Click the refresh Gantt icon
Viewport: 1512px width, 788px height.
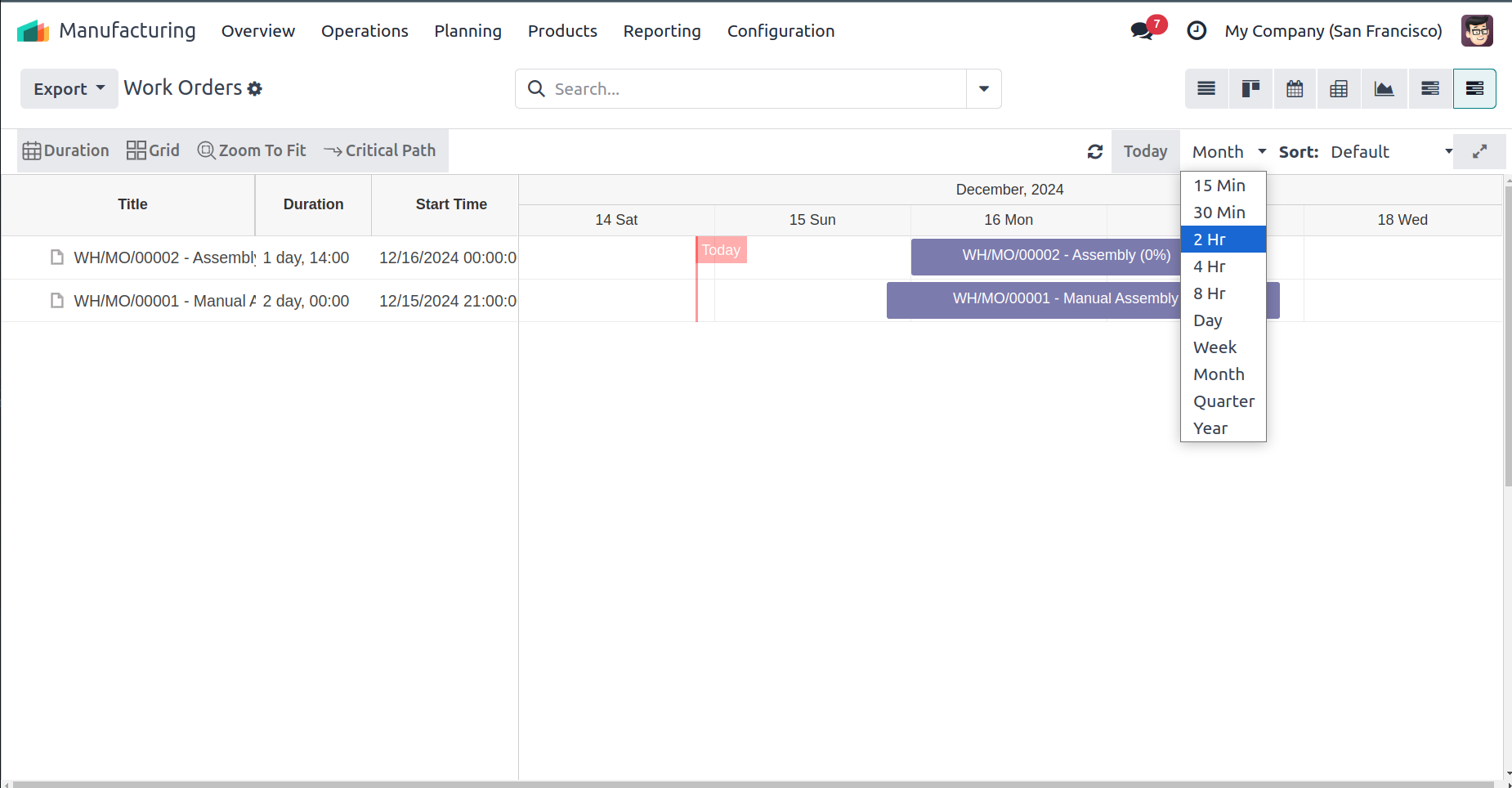[x=1095, y=152]
